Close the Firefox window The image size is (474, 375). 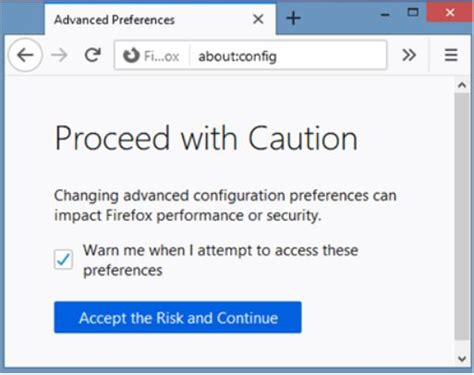tap(450, 13)
